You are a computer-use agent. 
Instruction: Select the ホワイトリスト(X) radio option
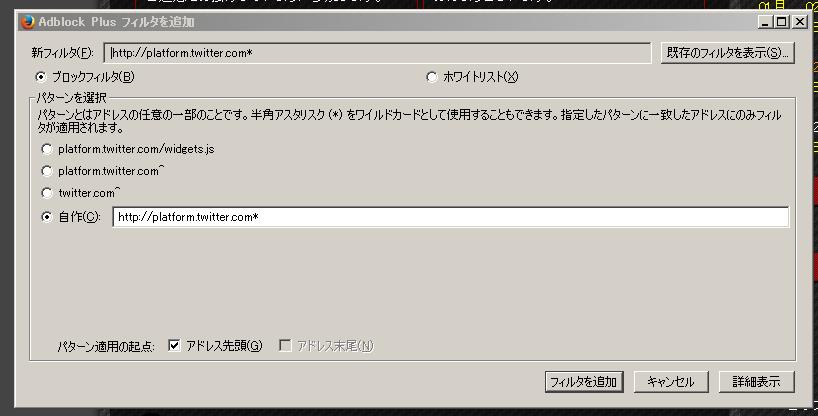coord(431,77)
